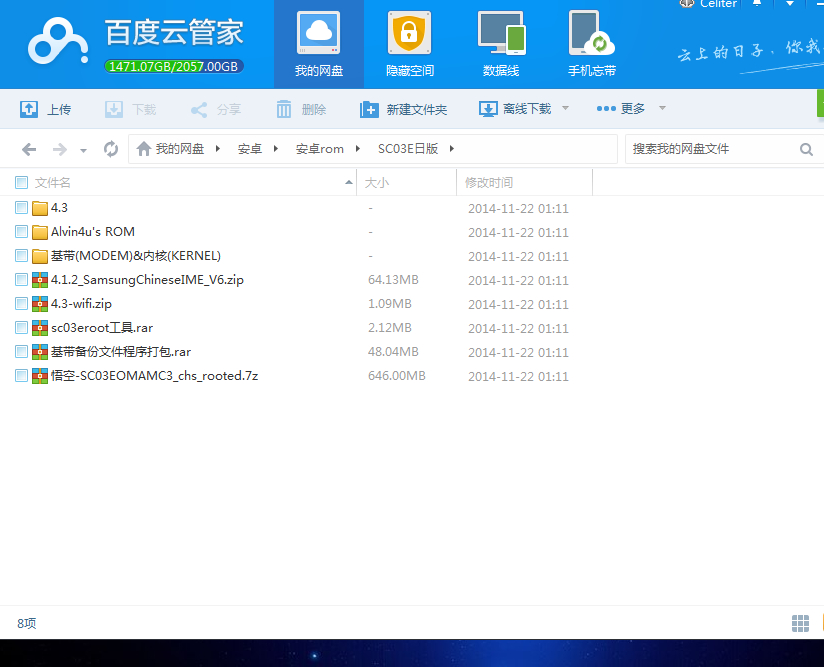The height and width of the screenshot is (667, 824).
Task: Expand the 离线下载 dropdown arrow
Action: click(x=565, y=108)
